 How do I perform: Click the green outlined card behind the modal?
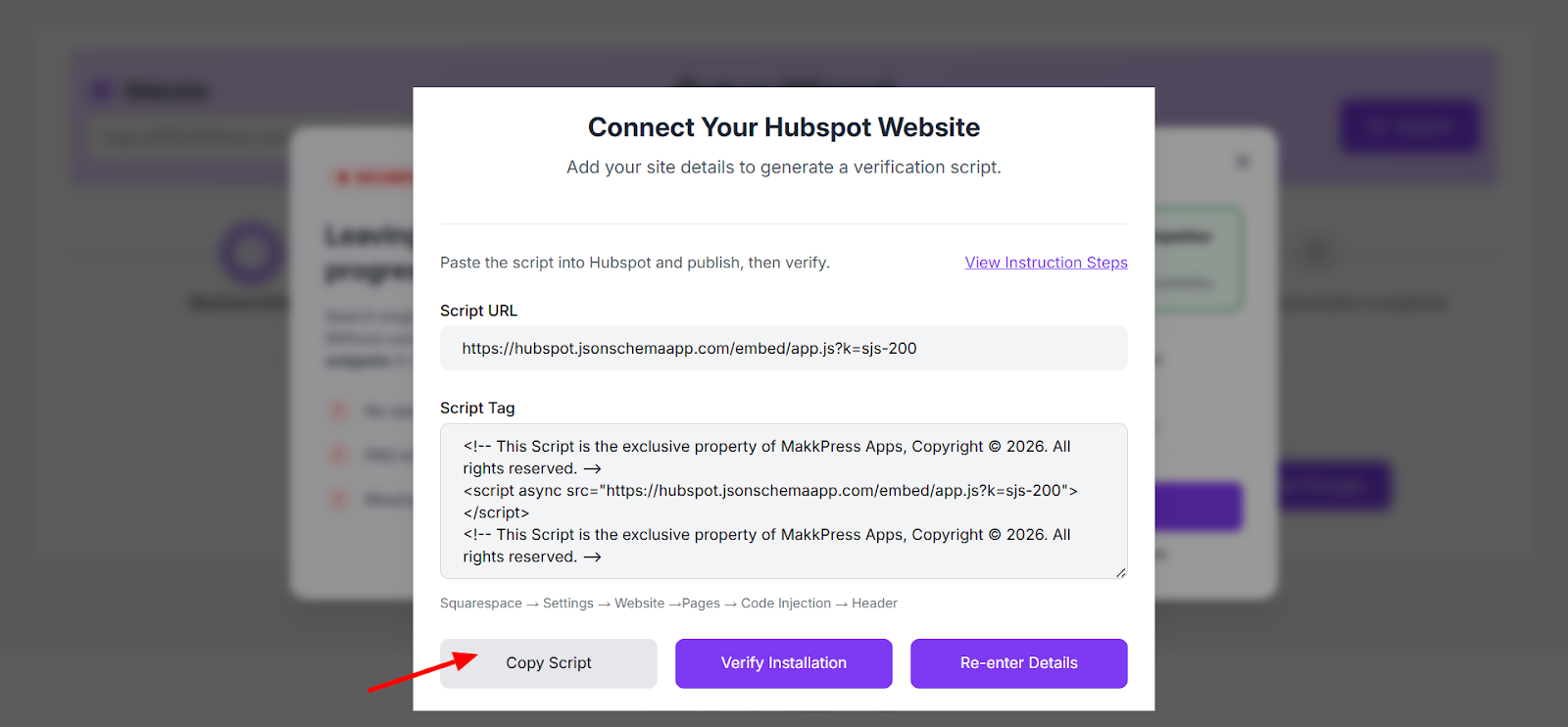(x=1200, y=259)
